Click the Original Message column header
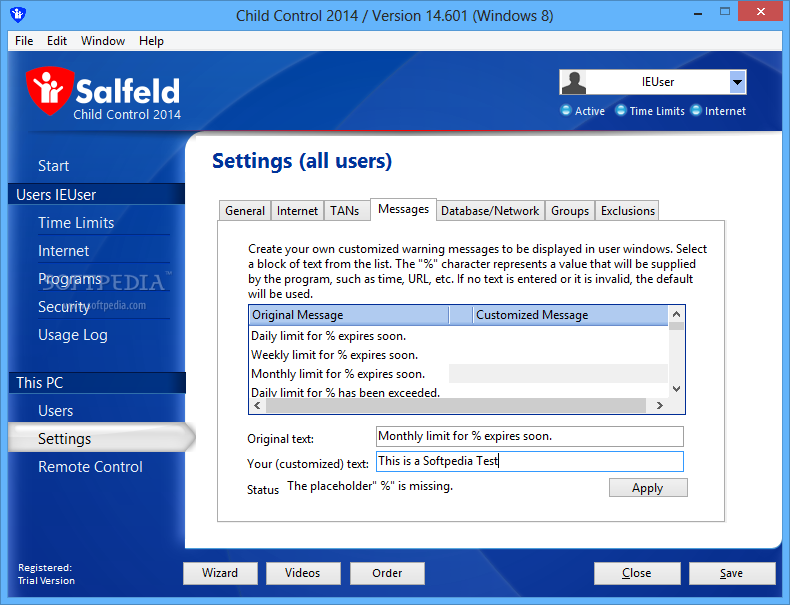Screen dimensions: 790x605 coord(349,315)
